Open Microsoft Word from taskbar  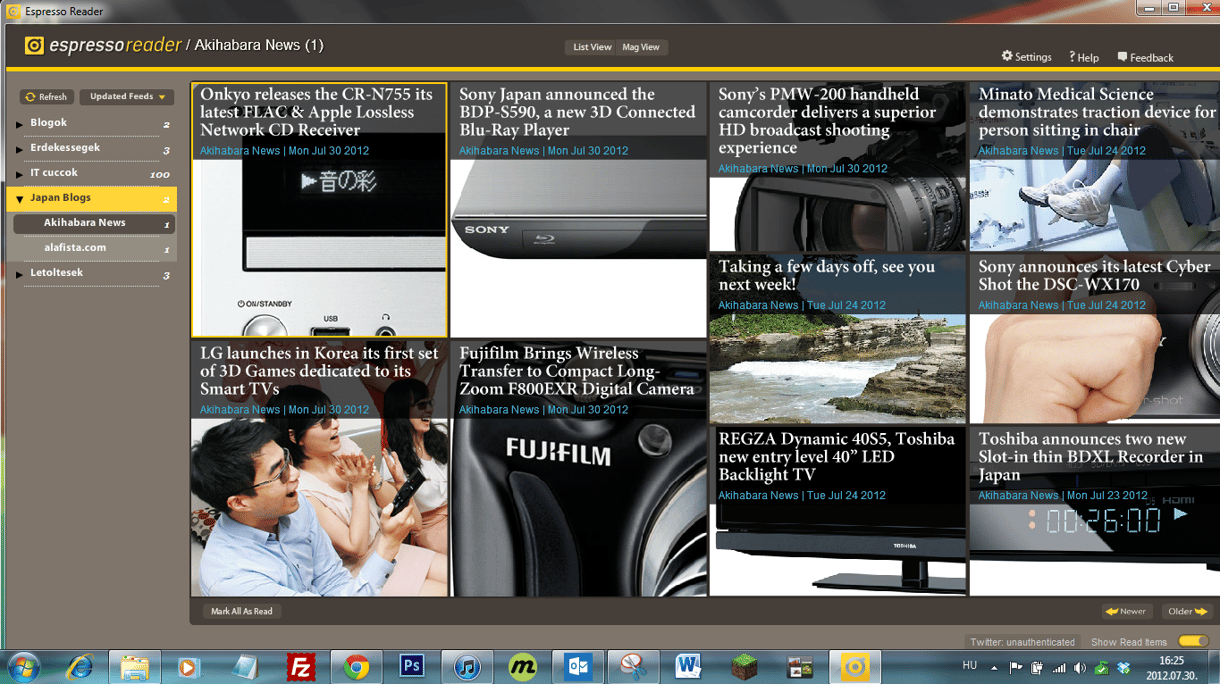click(x=688, y=666)
